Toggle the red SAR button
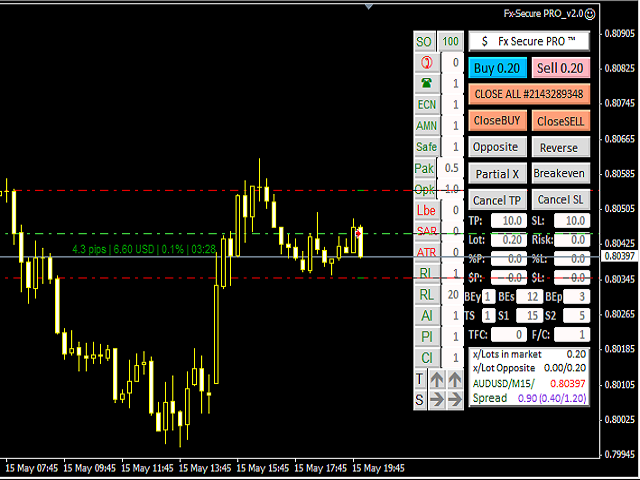The height and width of the screenshot is (480, 640). click(x=427, y=231)
